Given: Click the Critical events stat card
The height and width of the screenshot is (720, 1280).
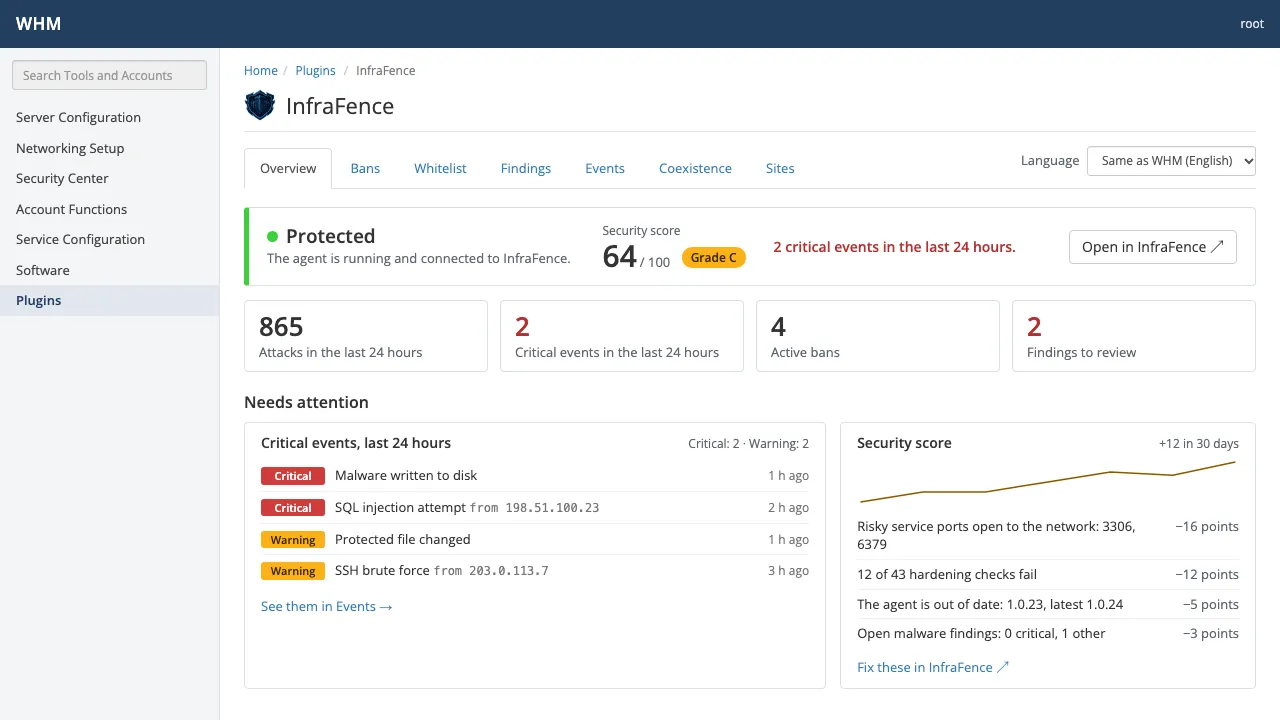Looking at the screenshot, I should point(622,336).
